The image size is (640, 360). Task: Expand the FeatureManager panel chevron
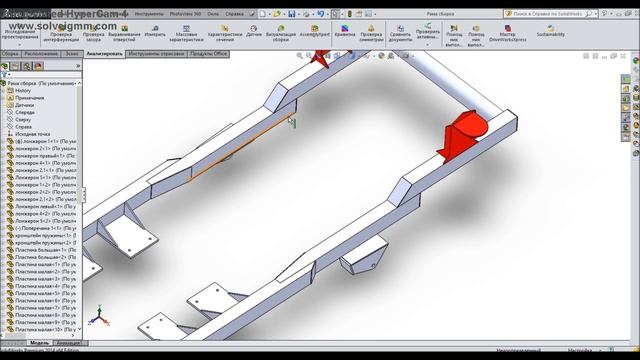click(x=78, y=66)
